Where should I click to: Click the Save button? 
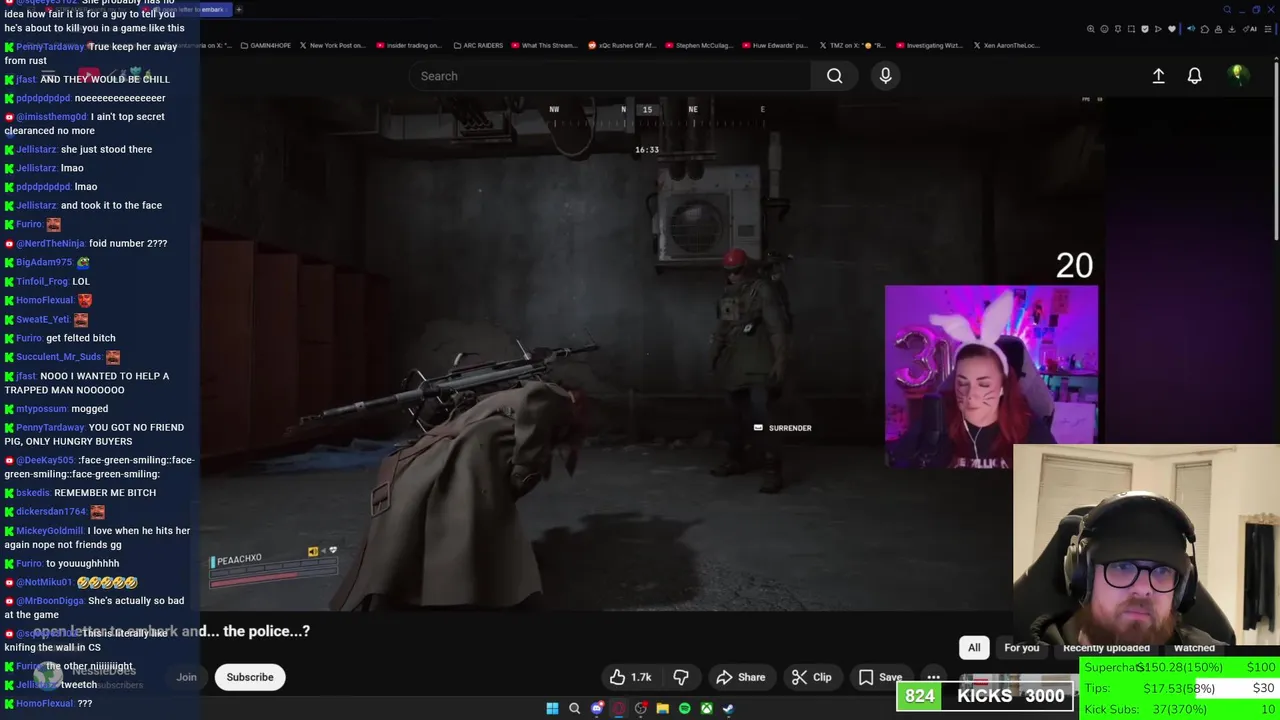tap(880, 677)
